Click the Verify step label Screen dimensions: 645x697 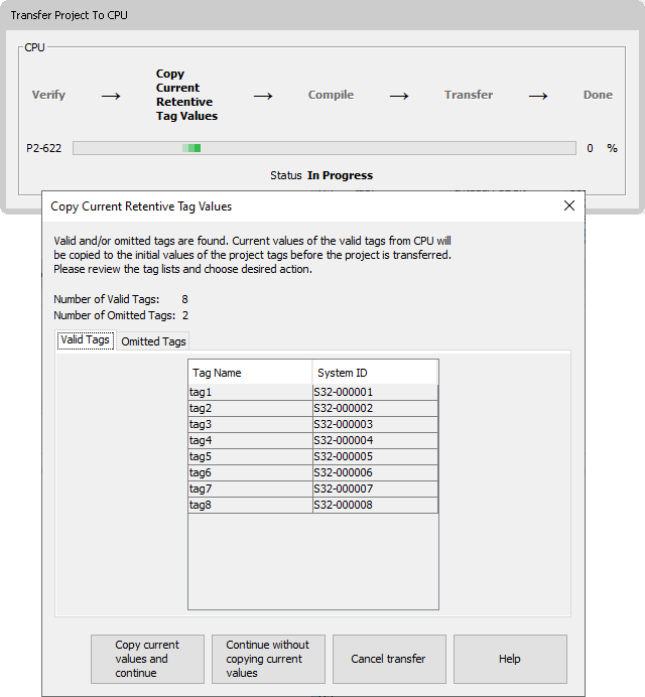[49, 95]
